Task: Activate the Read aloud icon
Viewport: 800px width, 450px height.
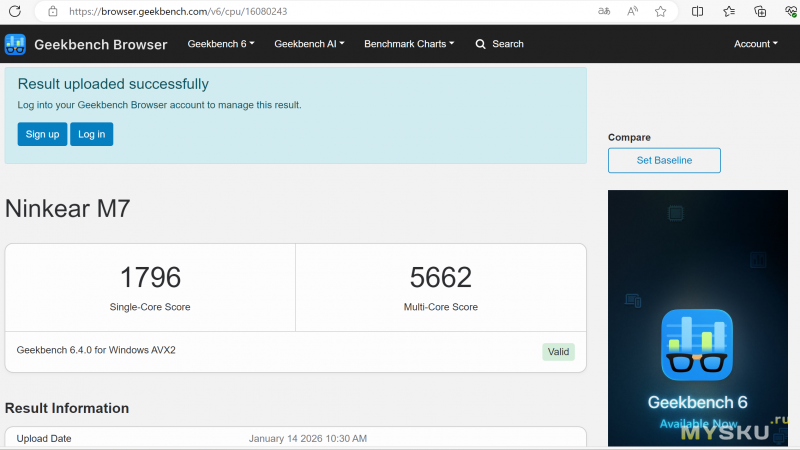Action: tap(632, 11)
